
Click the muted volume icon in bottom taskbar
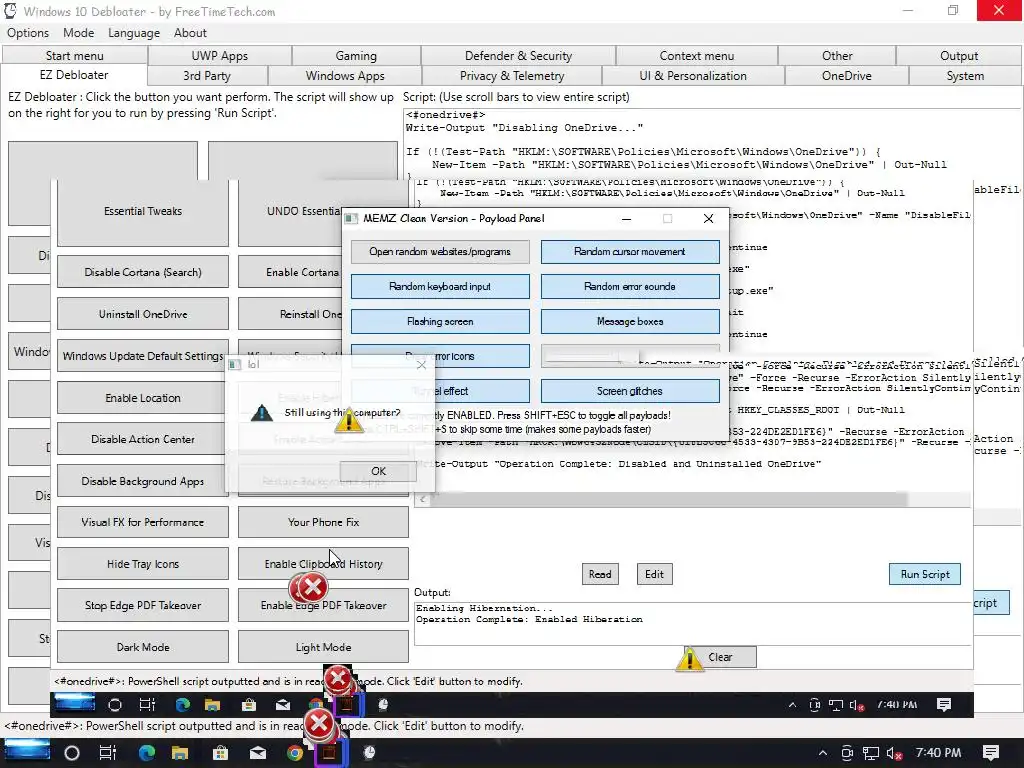(x=895, y=753)
